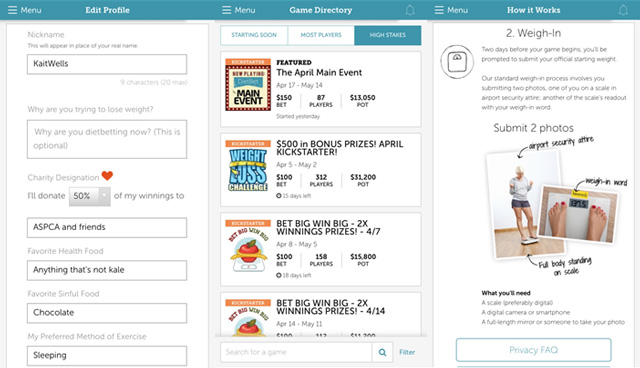Open The April Main Event game thumbnail
The width and height of the screenshot is (640, 368).
point(248,85)
